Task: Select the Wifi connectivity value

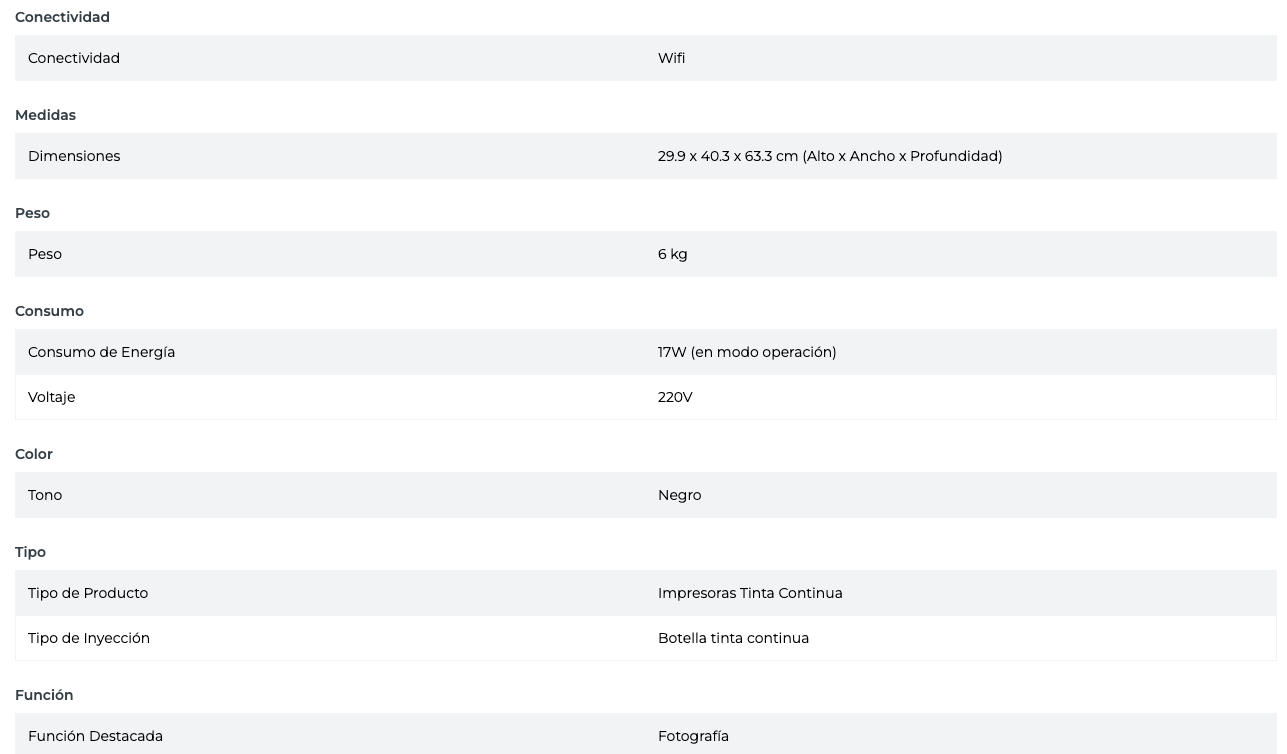Action: point(671,58)
